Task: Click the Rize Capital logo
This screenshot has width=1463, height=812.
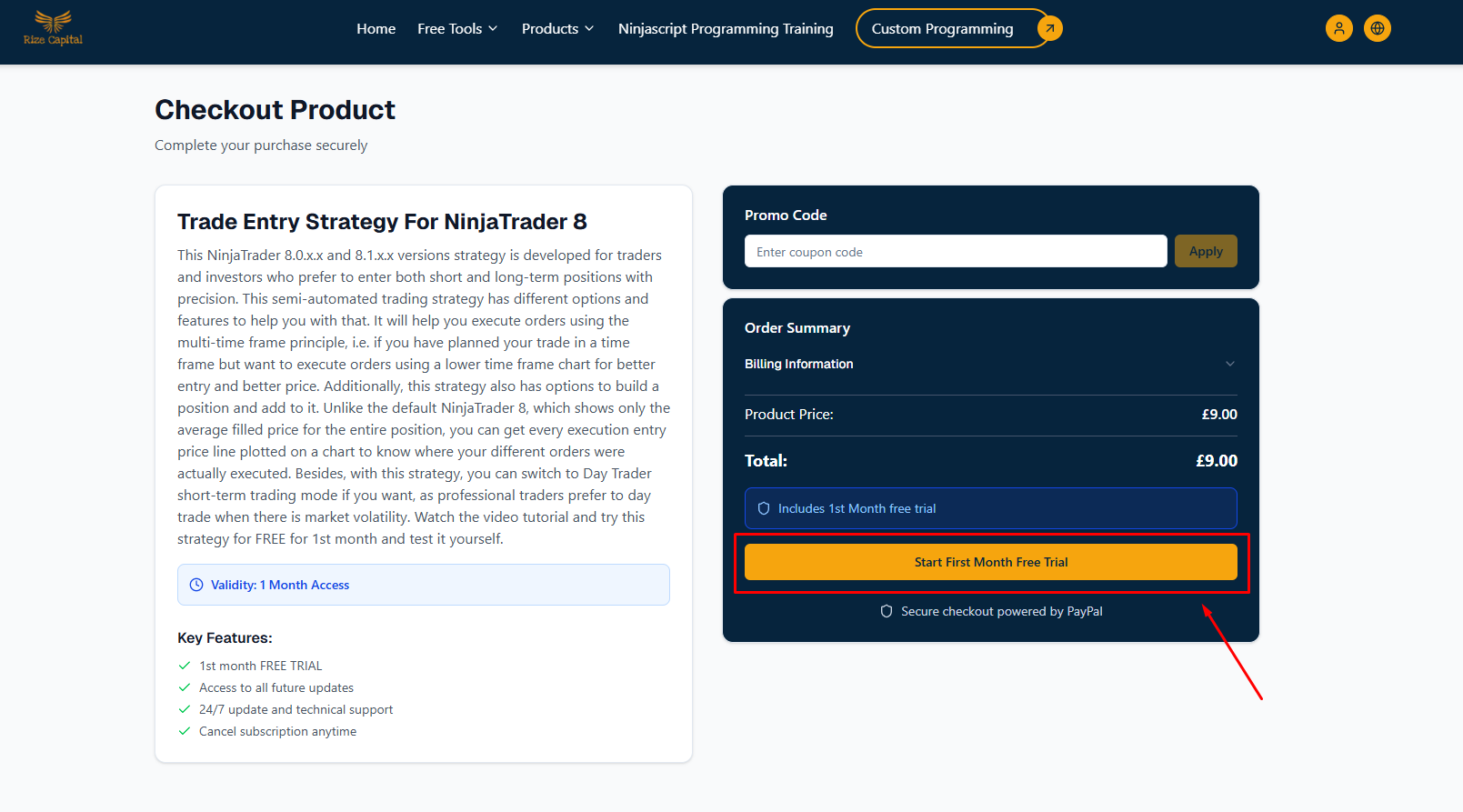Action: 53,28
